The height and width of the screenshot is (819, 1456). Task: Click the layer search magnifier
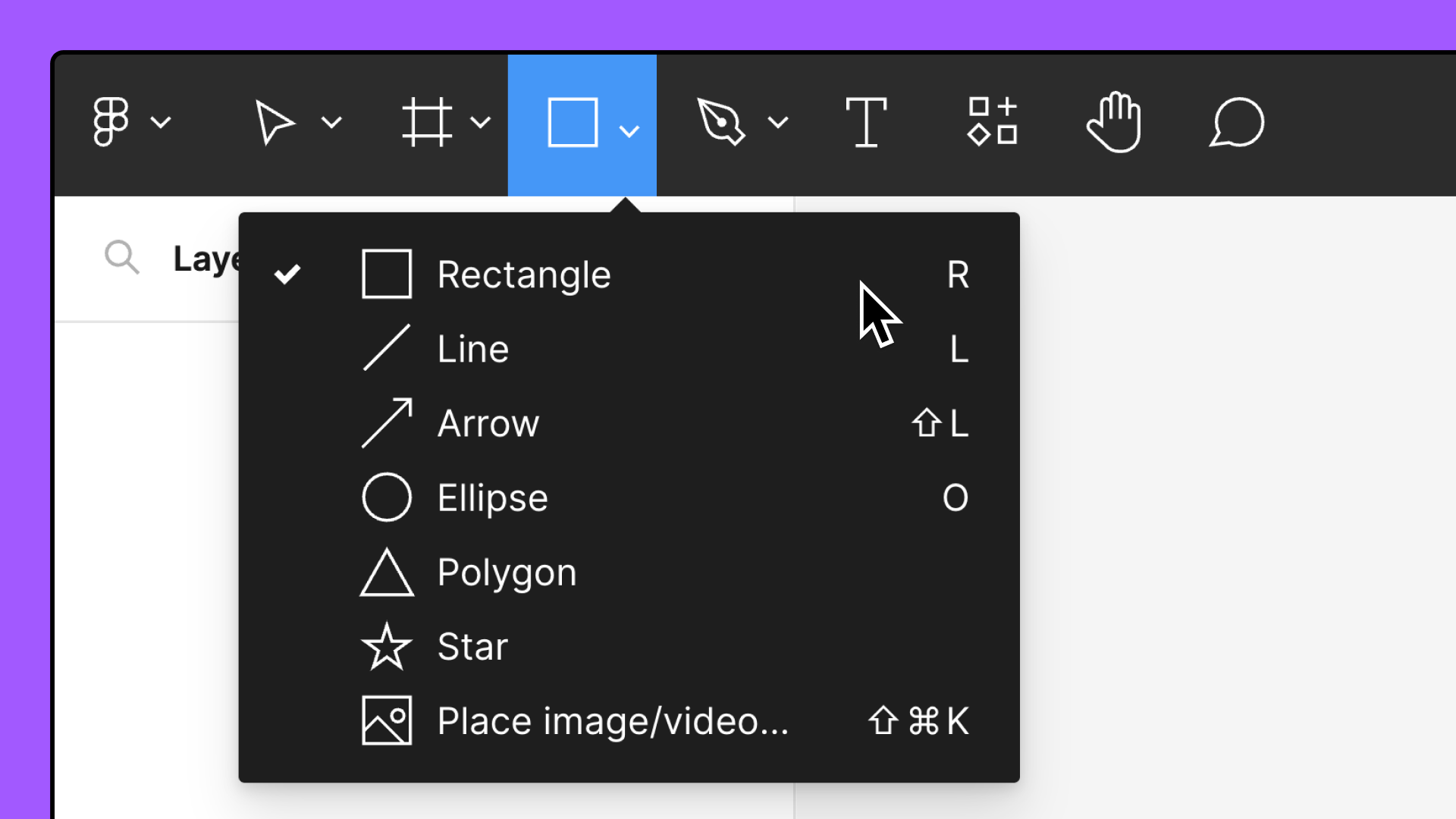pos(121,257)
